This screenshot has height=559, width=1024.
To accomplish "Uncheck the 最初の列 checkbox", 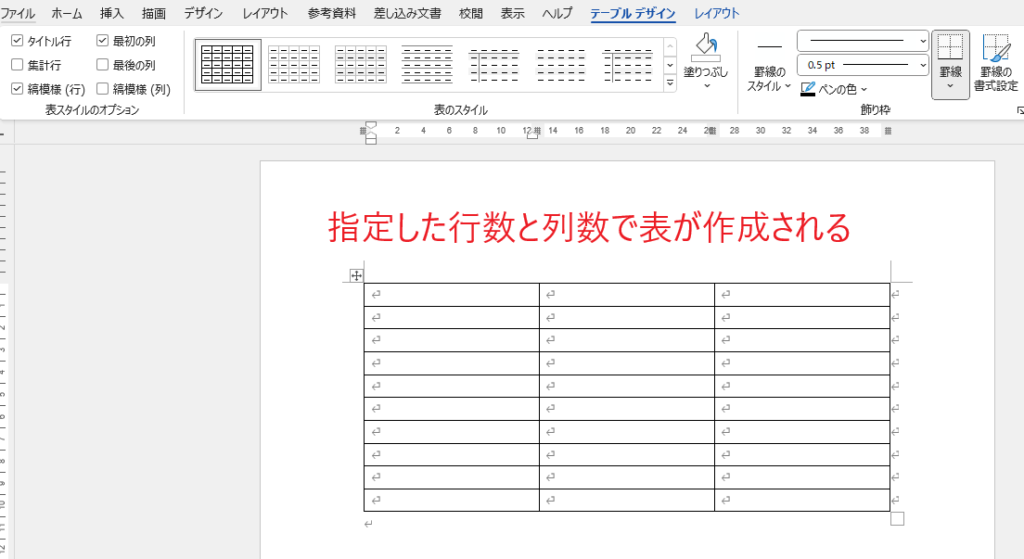I will tap(103, 40).
